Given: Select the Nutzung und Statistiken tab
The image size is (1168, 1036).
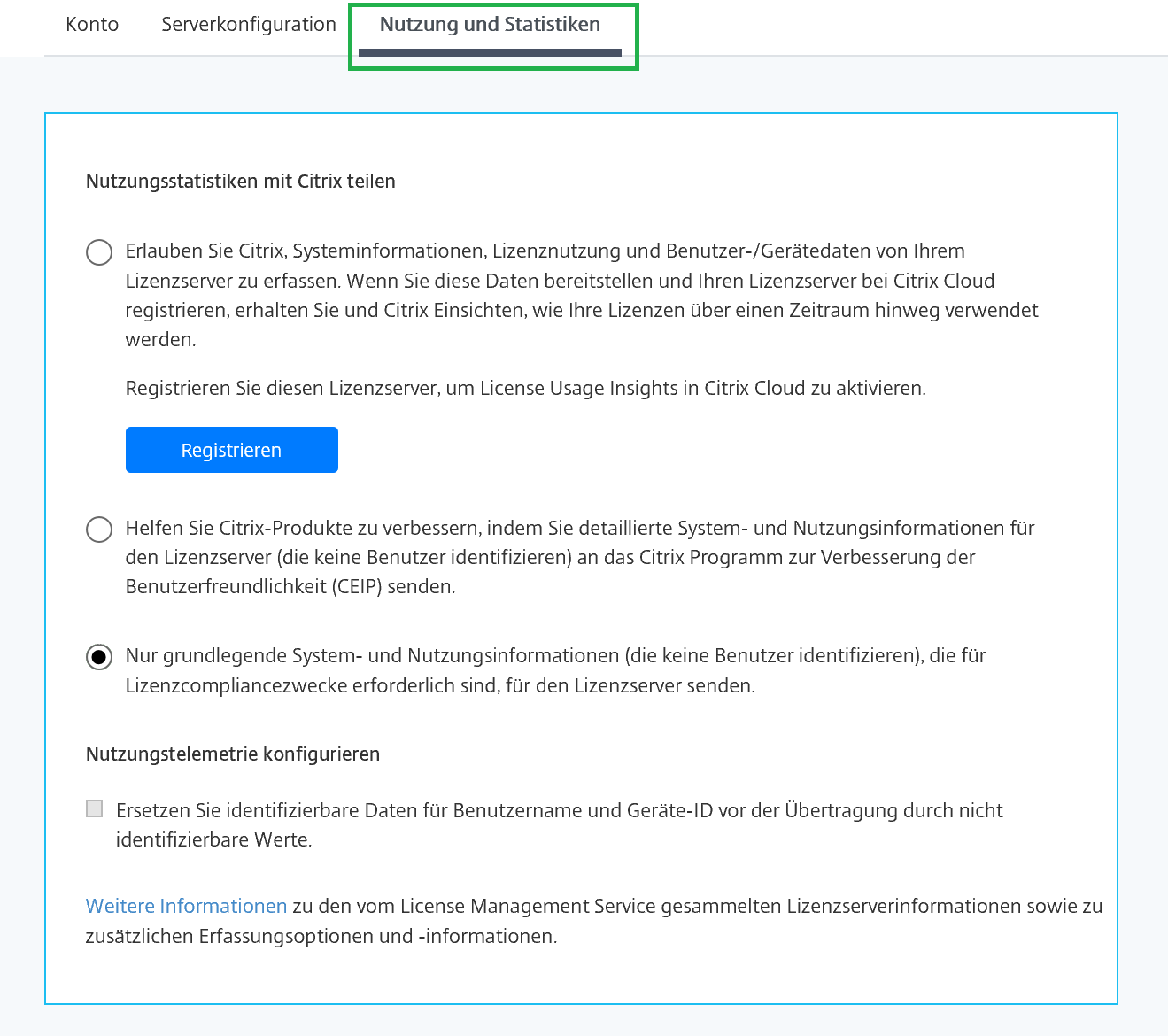Looking at the screenshot, I should (x=491, y=25).
